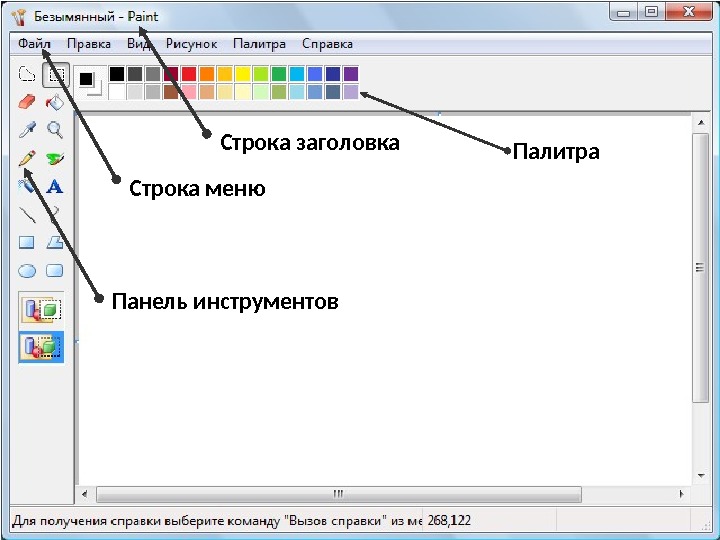Select the Polygon shape tool
The image size is (720, 540).
55,242
